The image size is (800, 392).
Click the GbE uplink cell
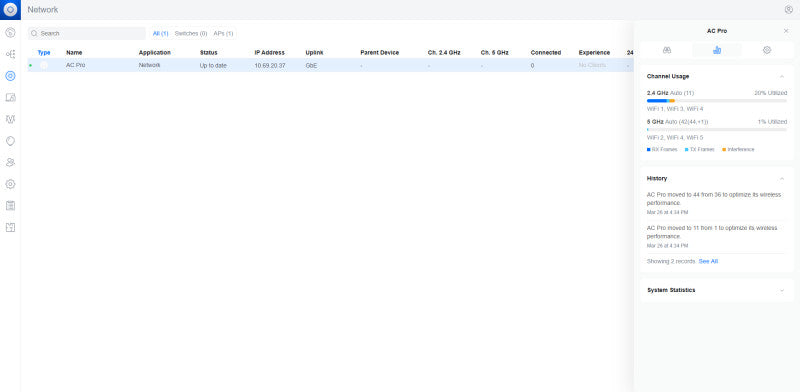point(311,65)
